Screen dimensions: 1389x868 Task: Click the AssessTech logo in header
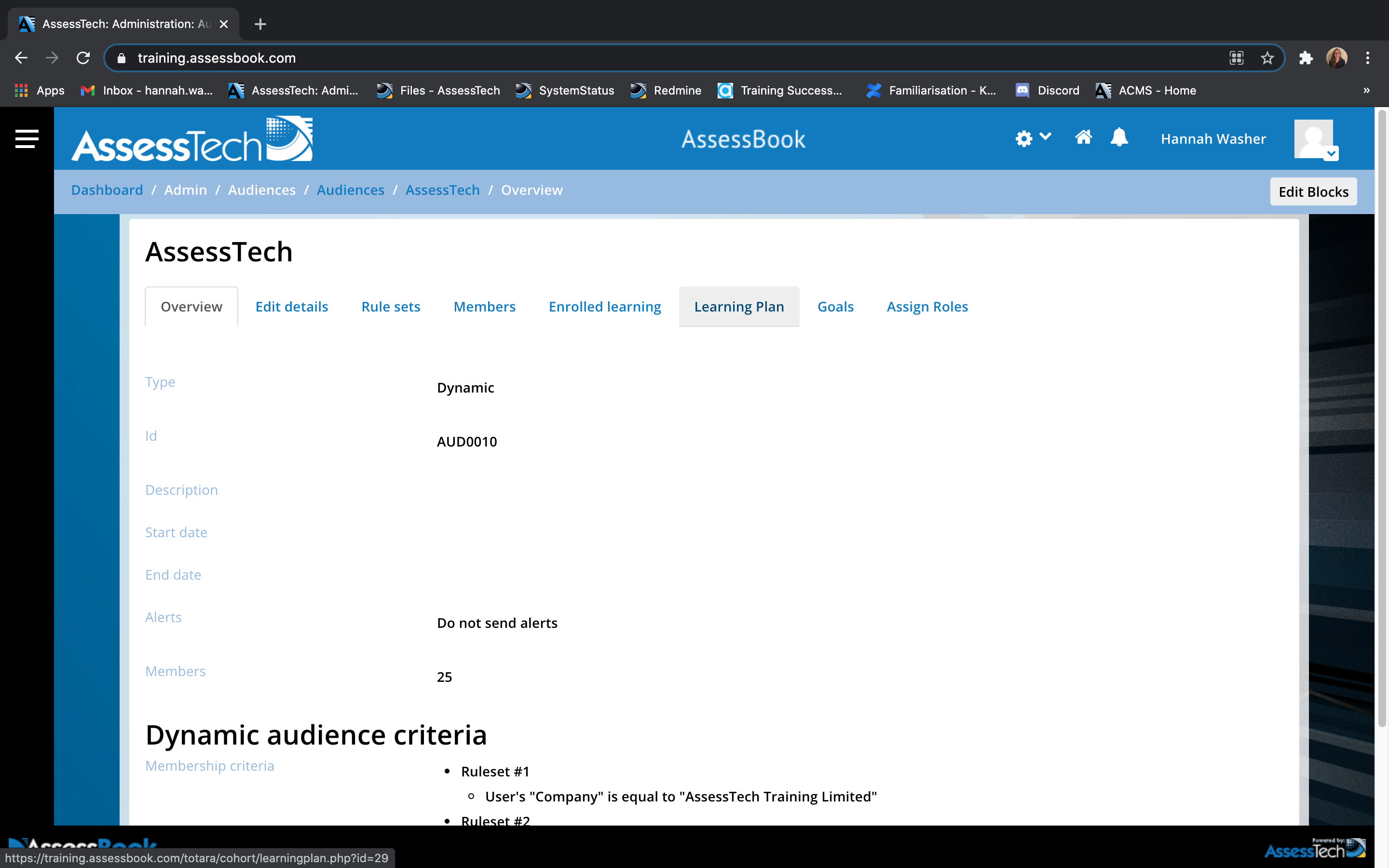[x=192, y=139]
